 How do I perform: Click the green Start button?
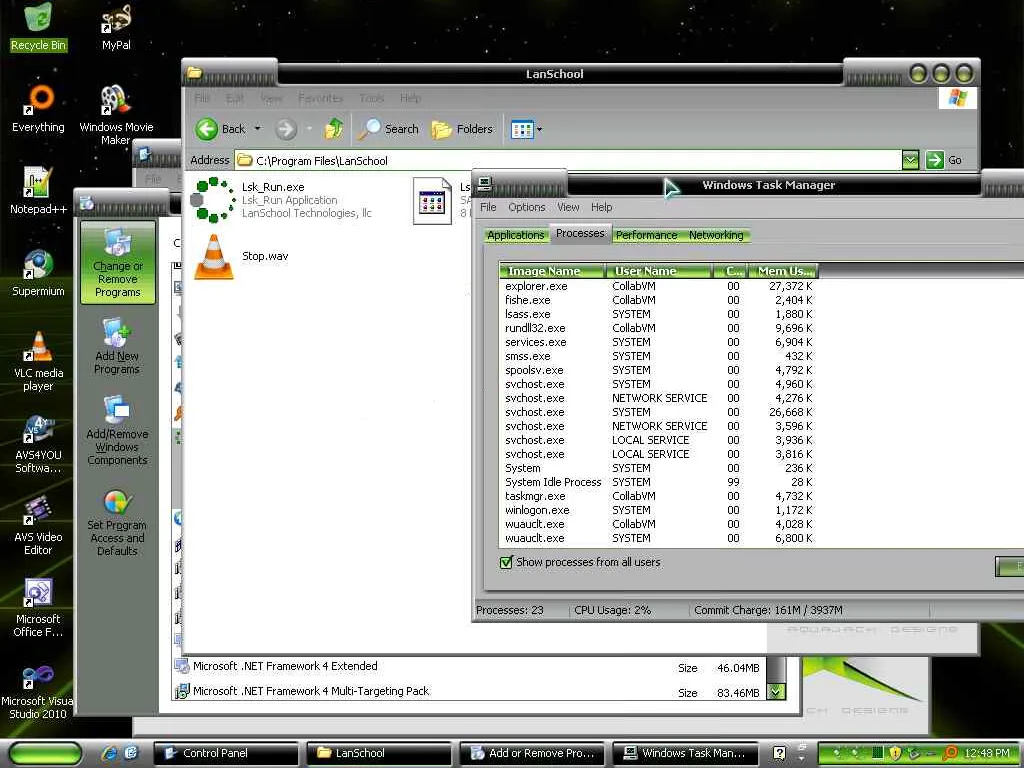[46, 753]
